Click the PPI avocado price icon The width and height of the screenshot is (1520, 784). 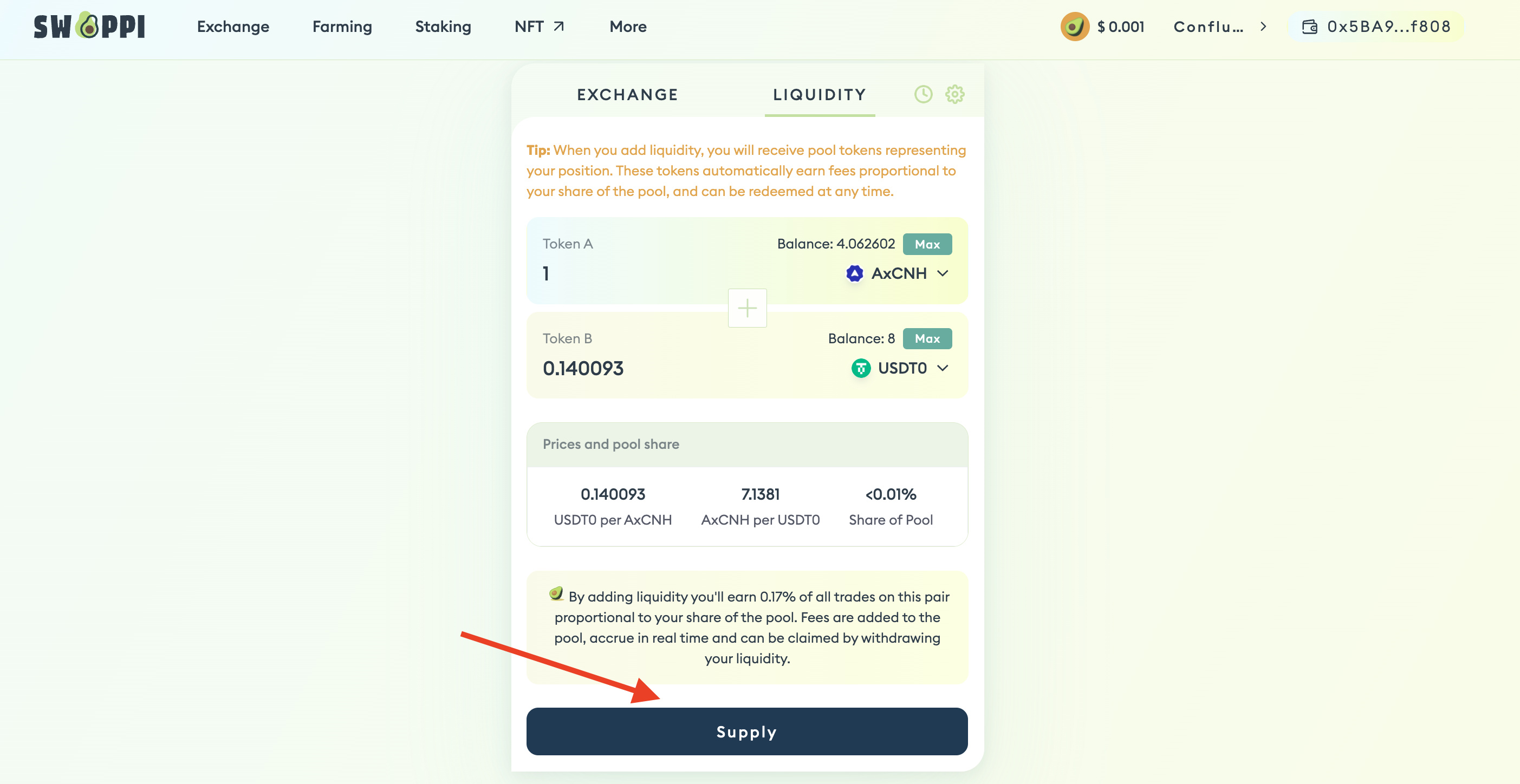click(x=1074, y=27)
